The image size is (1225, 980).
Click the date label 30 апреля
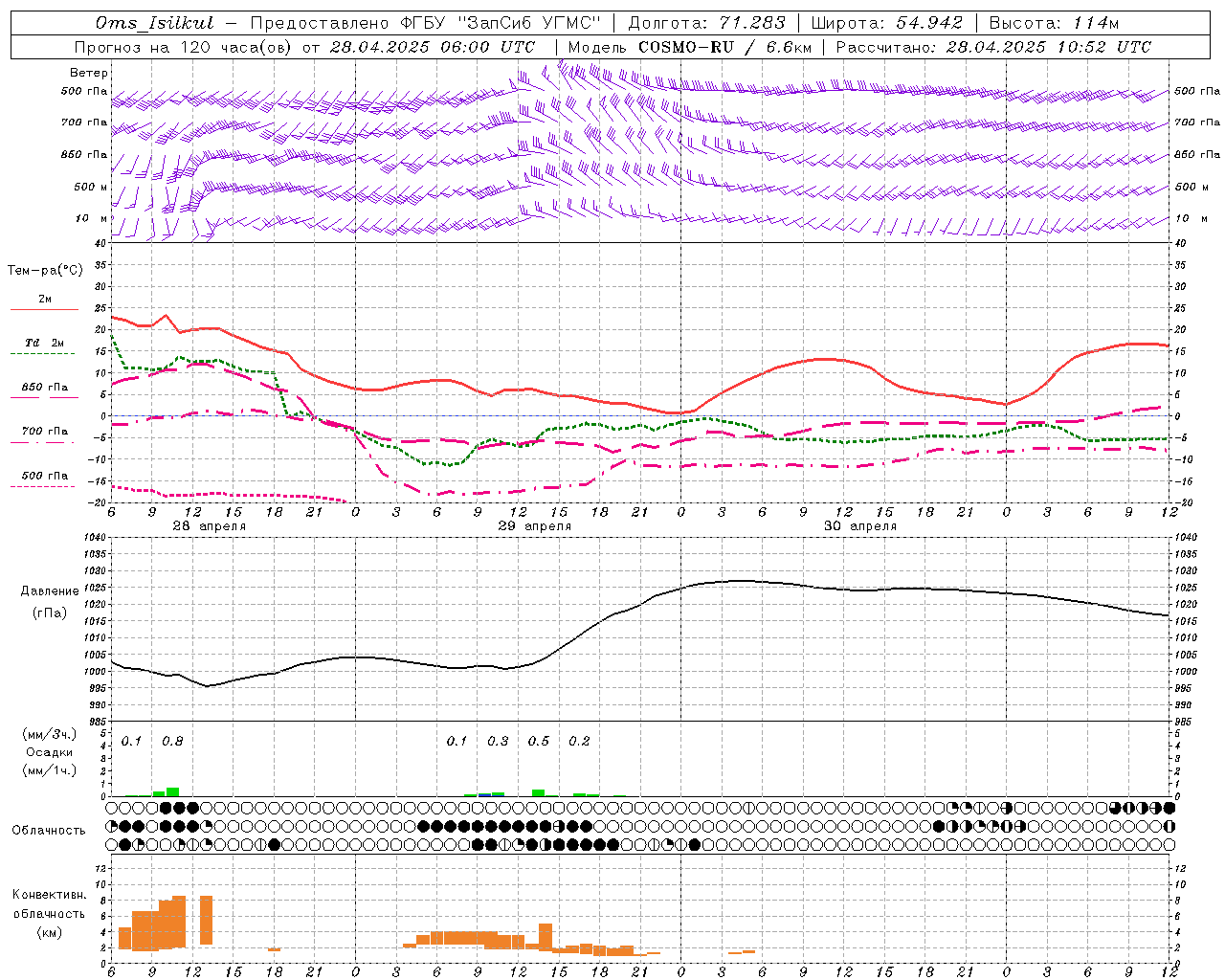coord(860,526)
